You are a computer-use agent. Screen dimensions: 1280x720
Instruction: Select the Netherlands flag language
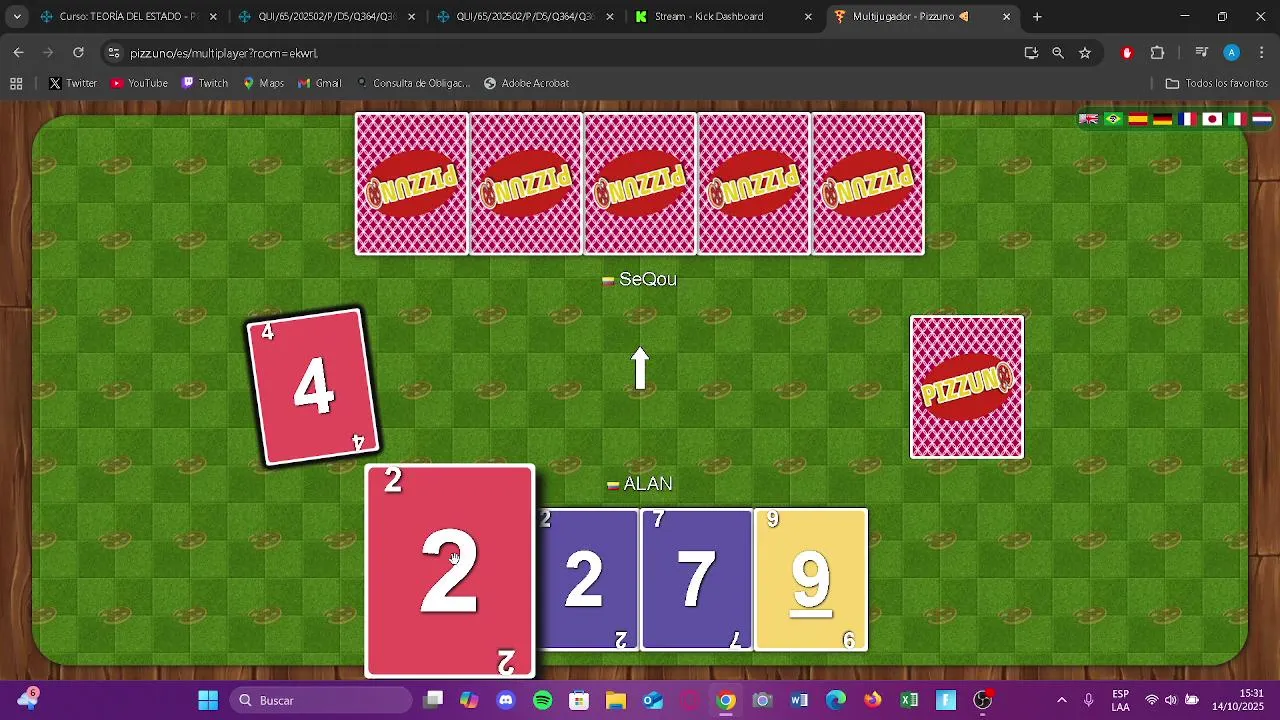[1262, 119]
